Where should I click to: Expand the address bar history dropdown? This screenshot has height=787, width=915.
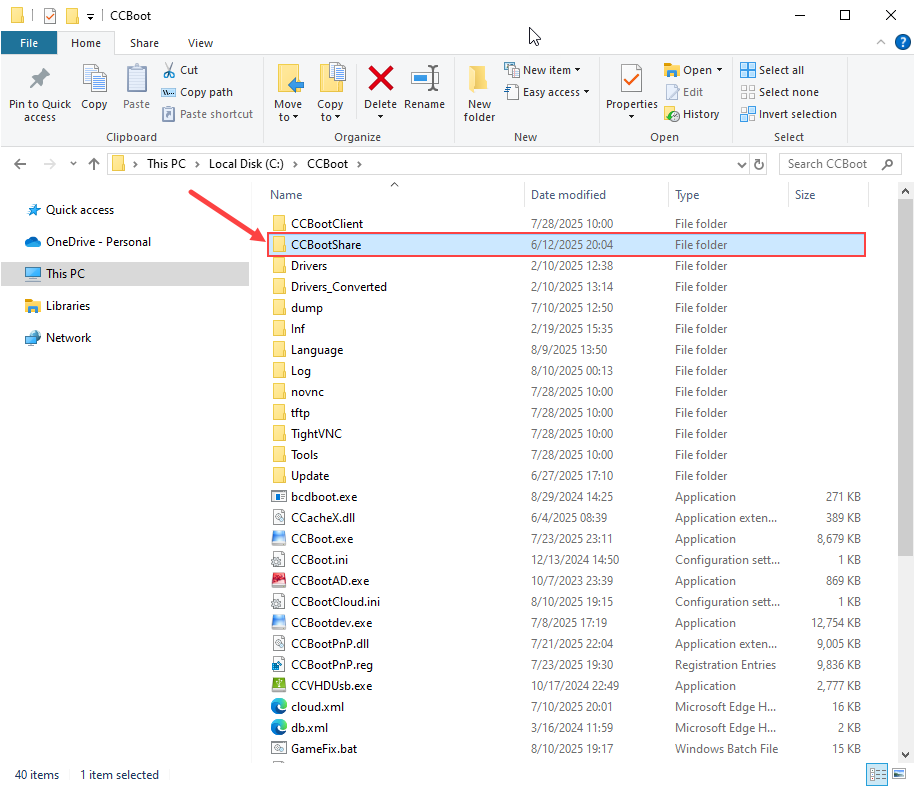pyautogui.click(x=739, y=164)
